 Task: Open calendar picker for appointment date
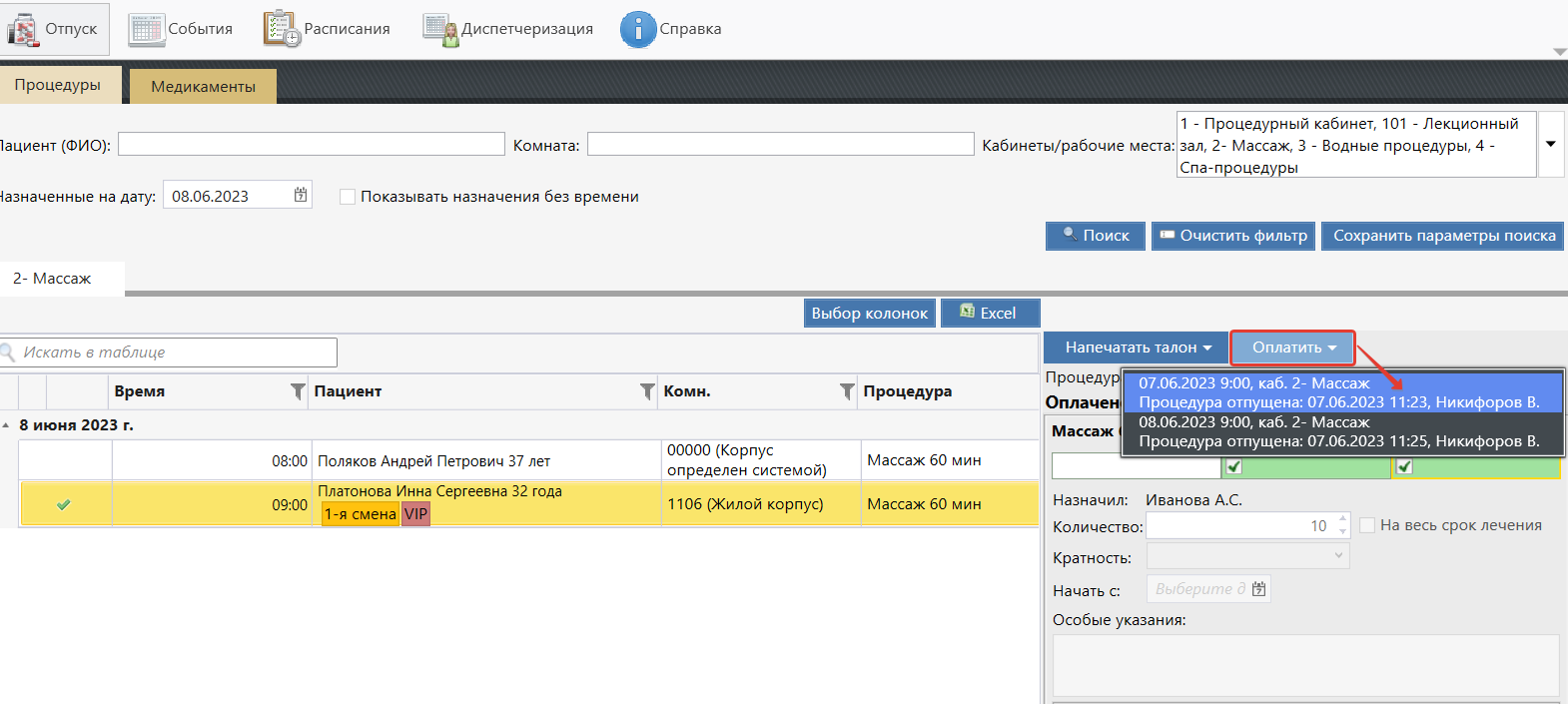click(301, 196)
